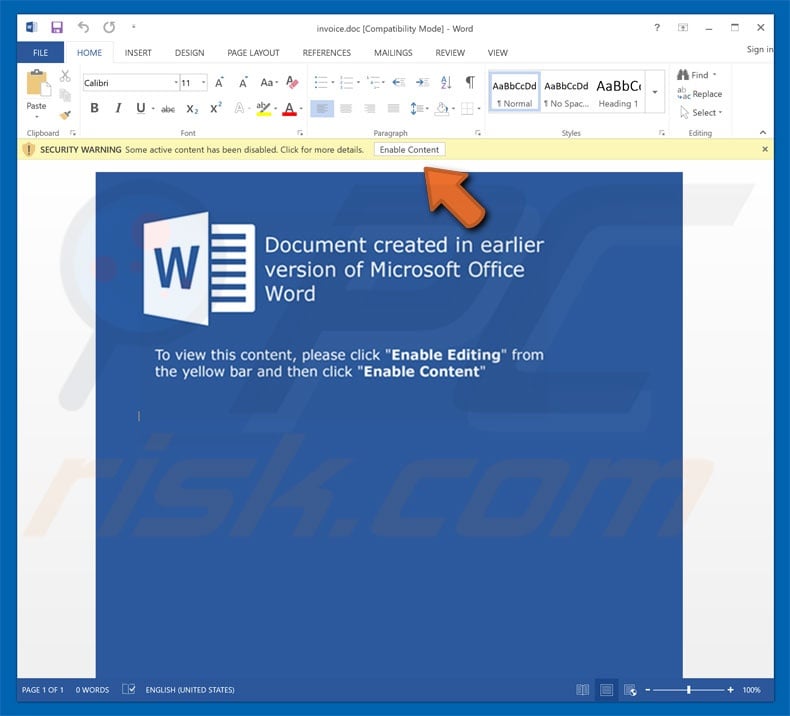Open Ribbon Display Options
The width and height of the screenshot is (790, 716).
click(683, 28)
